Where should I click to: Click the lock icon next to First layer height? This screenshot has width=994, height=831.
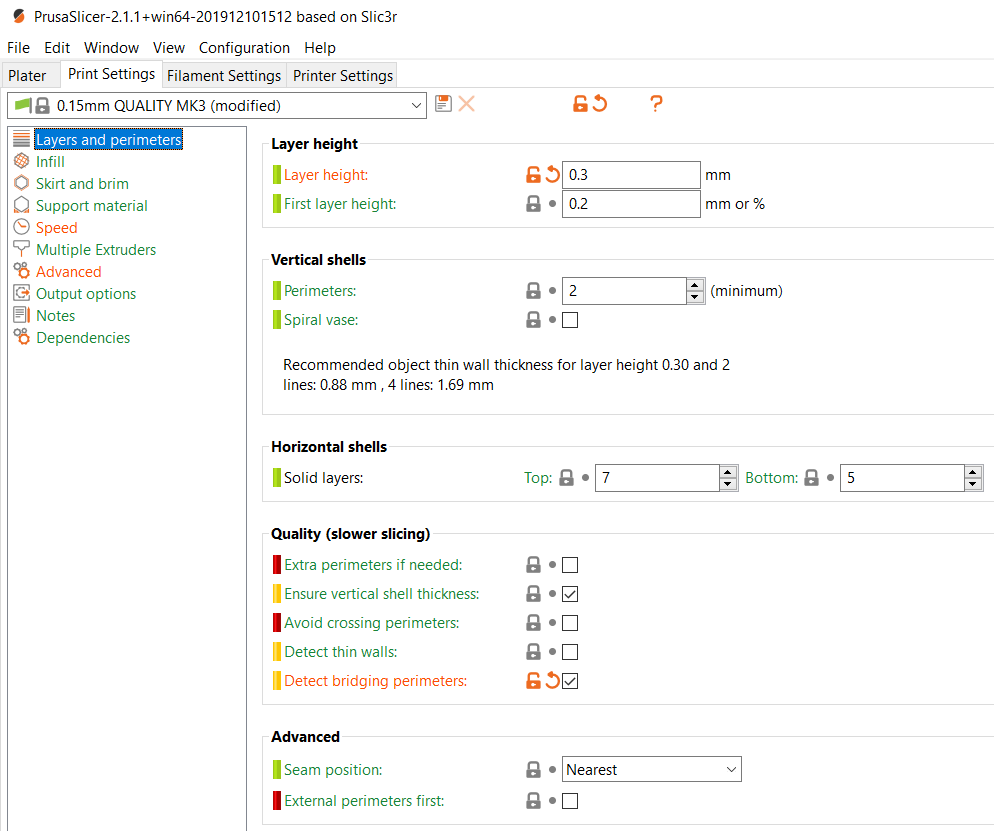(533, 203)
